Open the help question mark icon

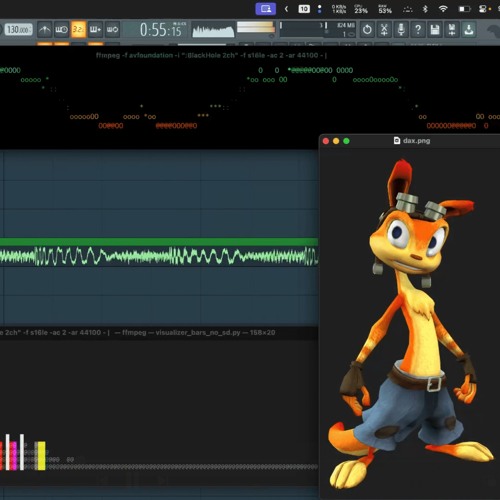(x=418, y=30)
